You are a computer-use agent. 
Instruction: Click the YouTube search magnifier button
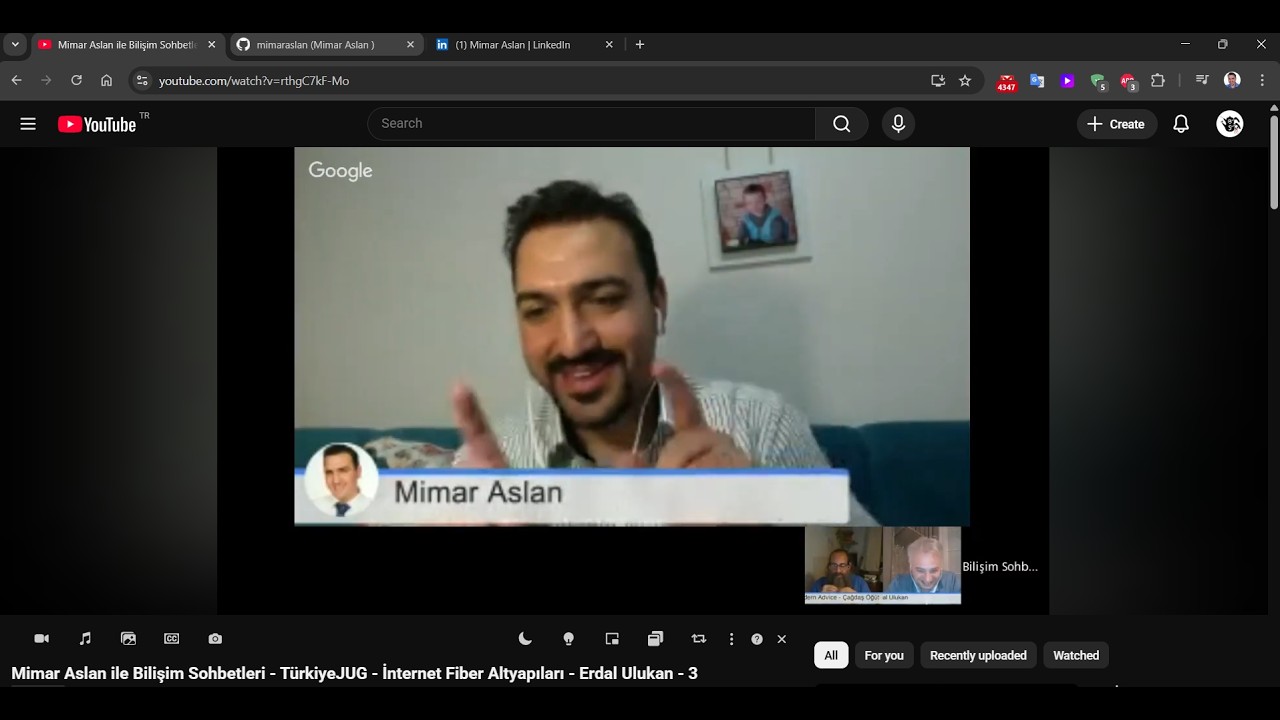click(x=842, y=124)
